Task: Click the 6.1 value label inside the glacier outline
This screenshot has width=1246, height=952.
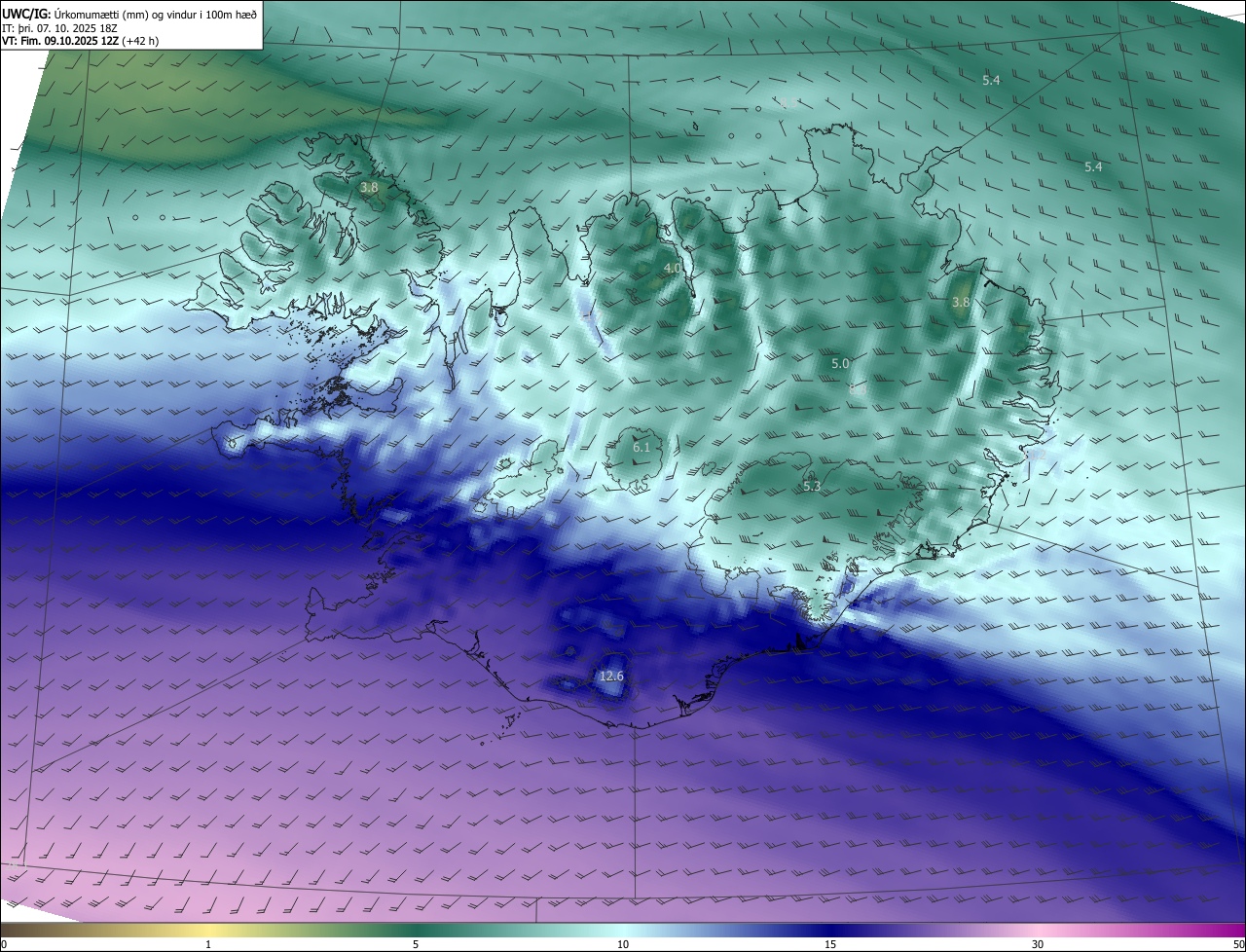Action: point(641,448)
